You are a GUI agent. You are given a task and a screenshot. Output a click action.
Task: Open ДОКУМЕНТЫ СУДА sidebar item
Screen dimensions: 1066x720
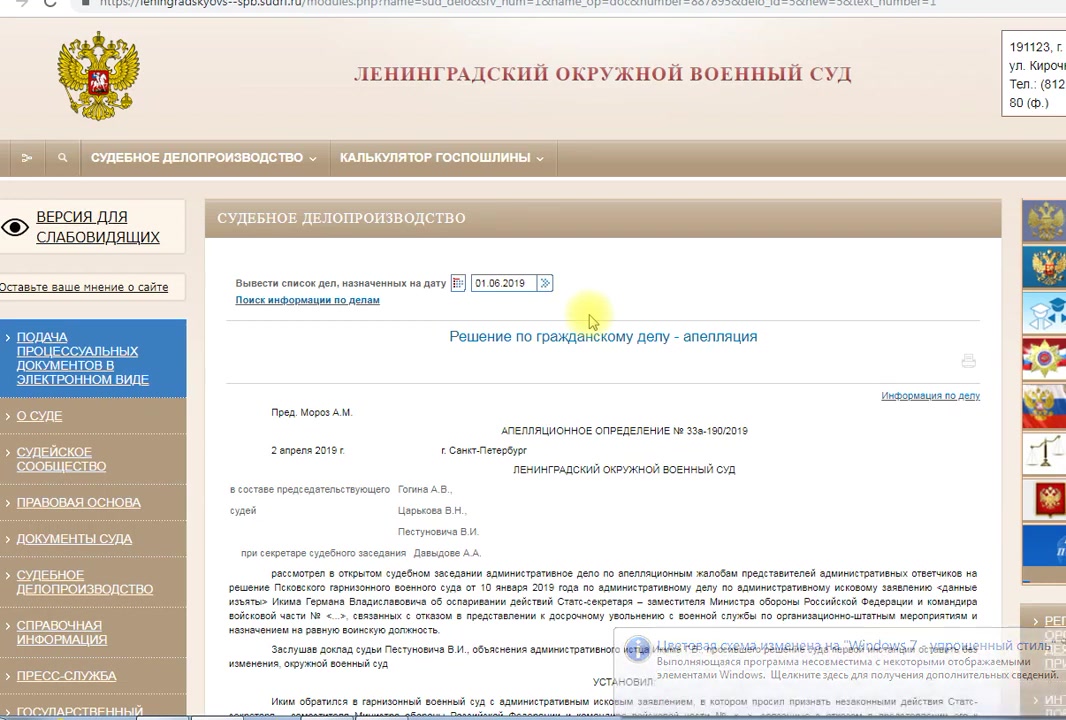(x=74, y=538)
